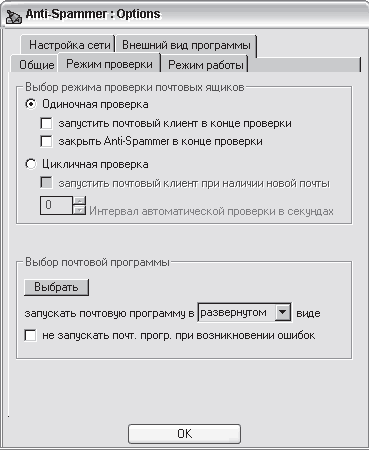Viewport: 369px width, 450px height.
Task: Expand the развернутом dropdown arrow
Action: [283, 312]
